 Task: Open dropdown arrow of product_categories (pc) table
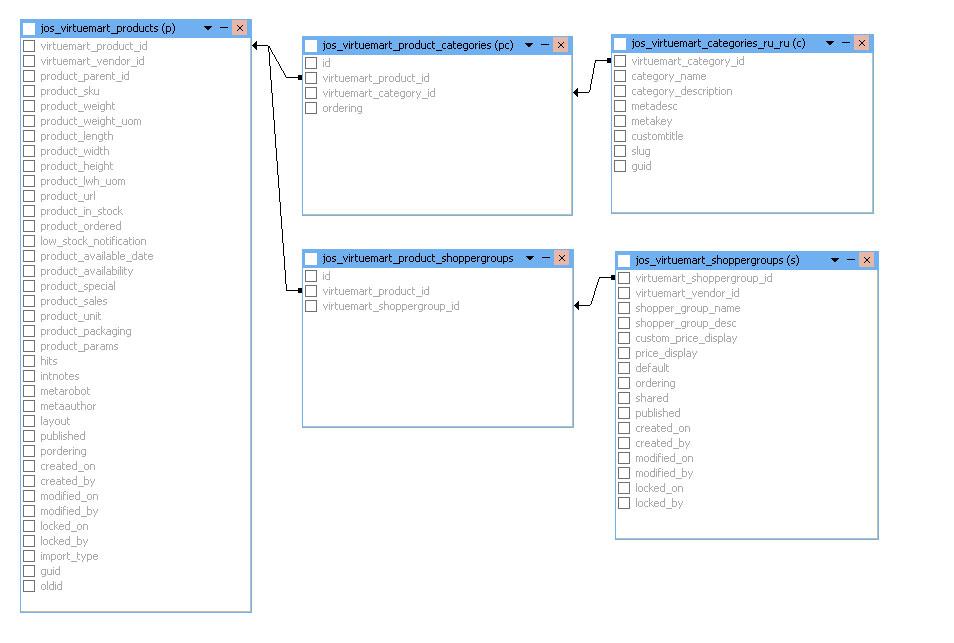(529, 45)
